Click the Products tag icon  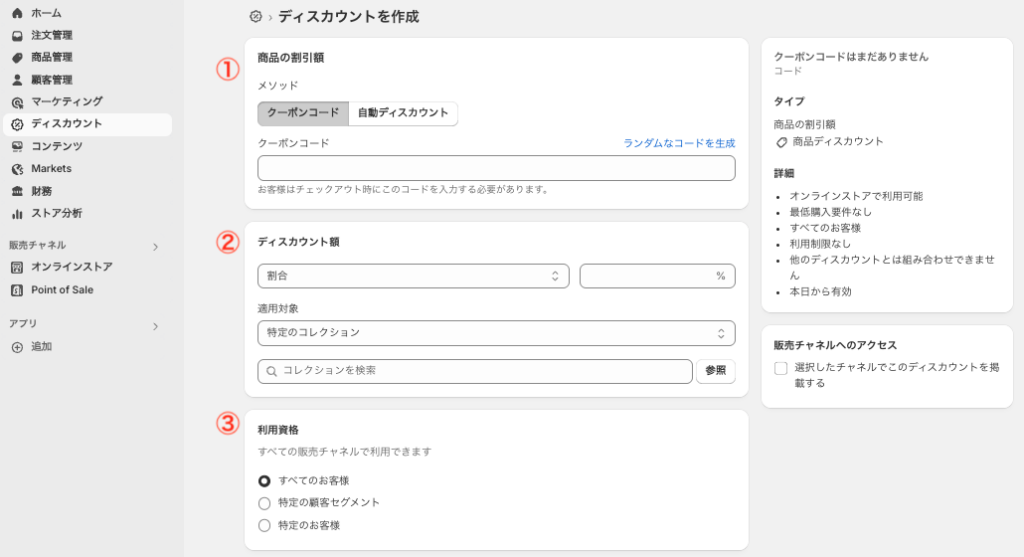[17, 58]
